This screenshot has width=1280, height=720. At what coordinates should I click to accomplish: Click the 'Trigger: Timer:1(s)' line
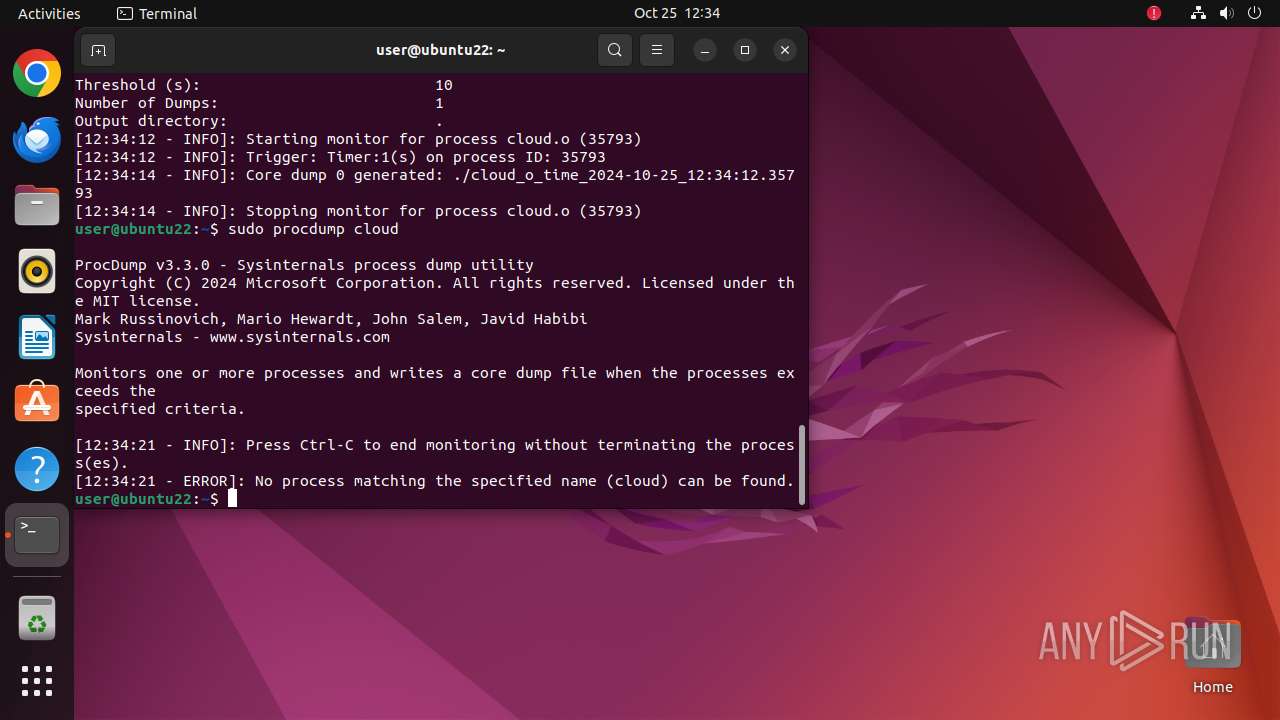pos(340,157)
